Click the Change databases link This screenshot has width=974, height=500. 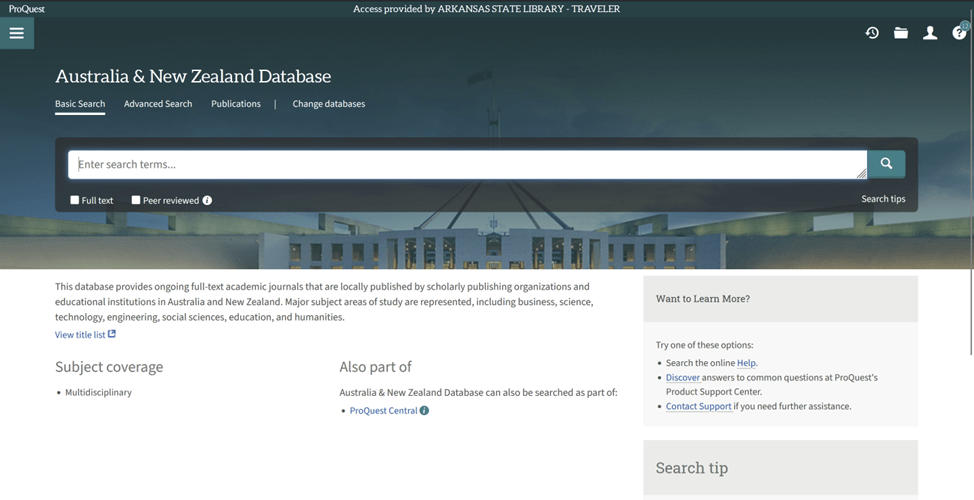click(x=328, y=104)
